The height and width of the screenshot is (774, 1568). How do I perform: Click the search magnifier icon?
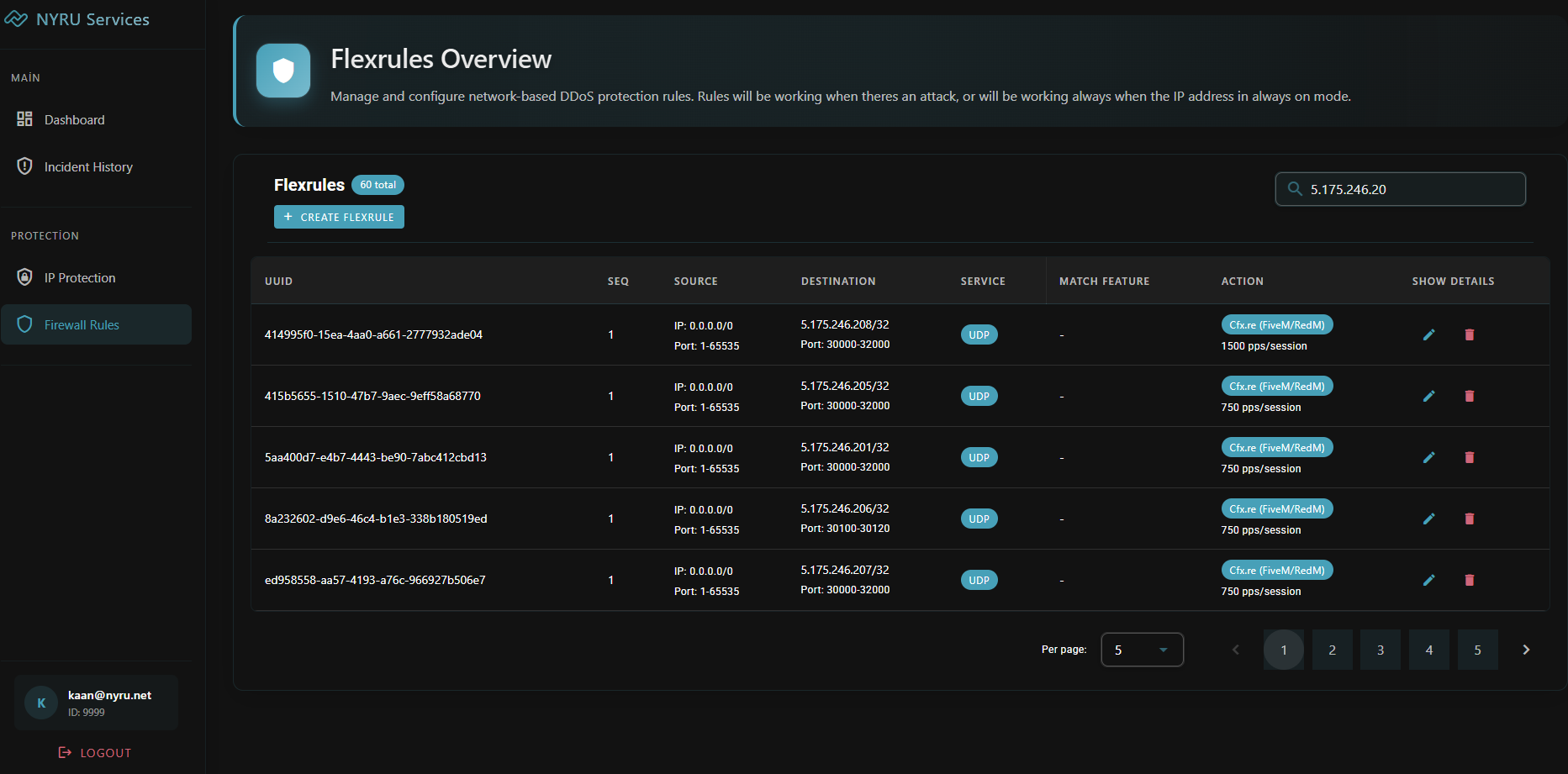tap(1295, 189)
